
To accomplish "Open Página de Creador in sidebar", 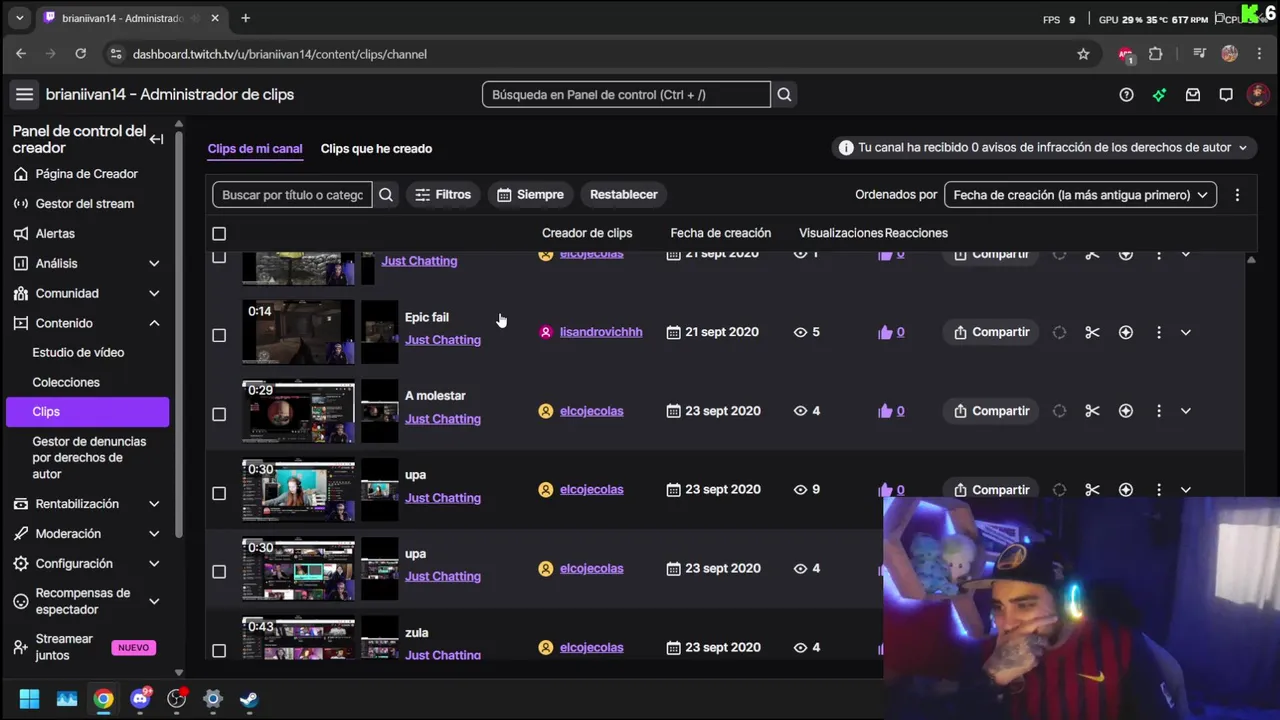I will 86,174.
